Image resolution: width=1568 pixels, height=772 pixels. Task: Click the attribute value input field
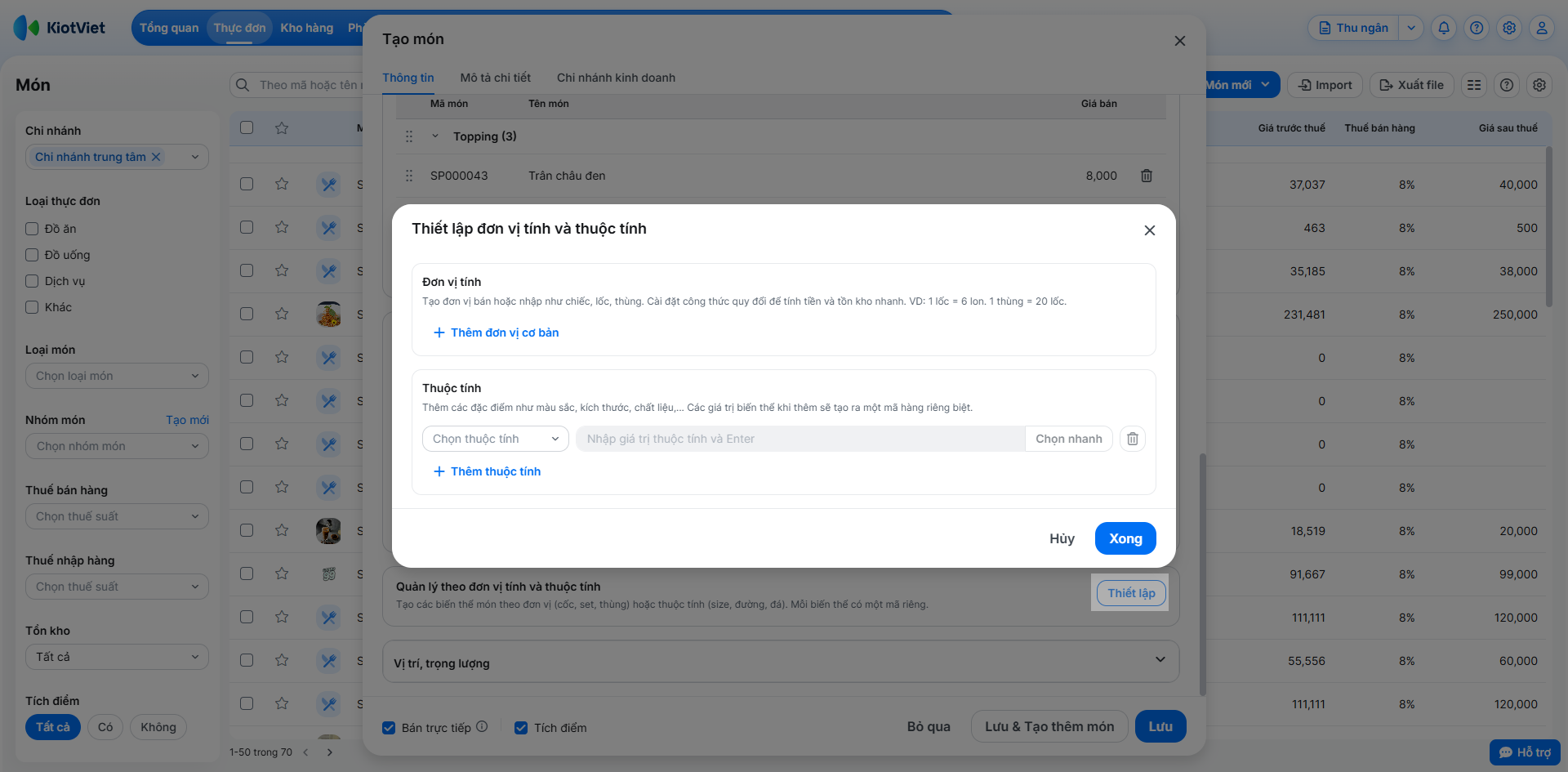pyautogui.click(x=800, y=439)
